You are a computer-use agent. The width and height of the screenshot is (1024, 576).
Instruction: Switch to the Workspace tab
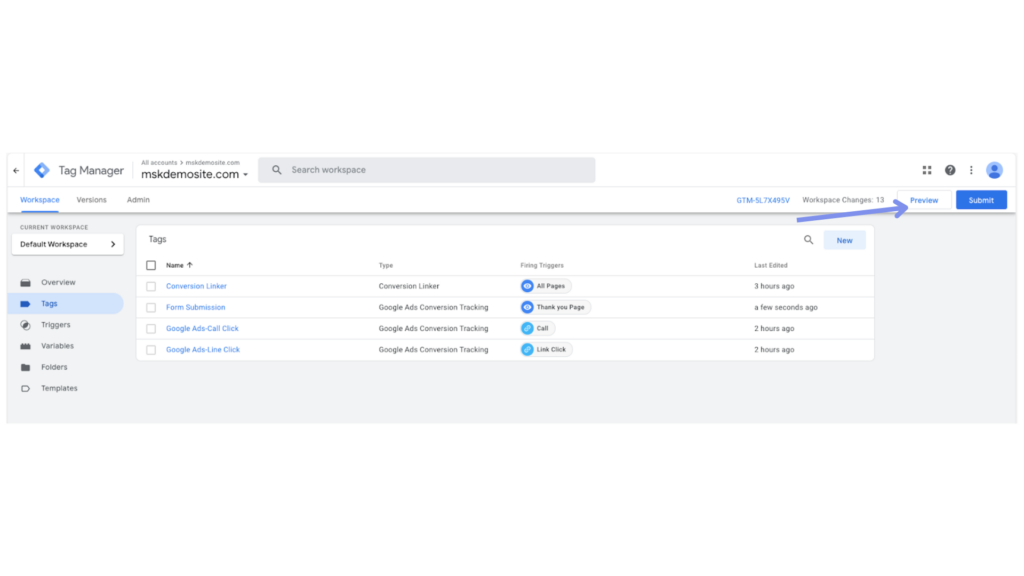[40, 200]
